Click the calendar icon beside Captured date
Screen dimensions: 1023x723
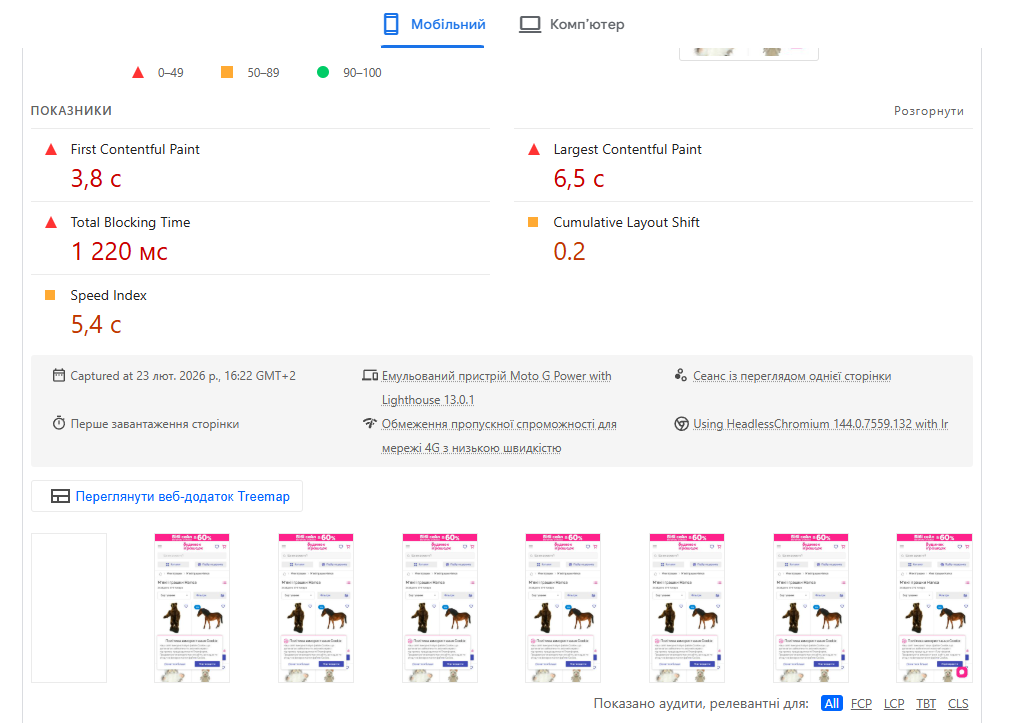click(59, 376)
